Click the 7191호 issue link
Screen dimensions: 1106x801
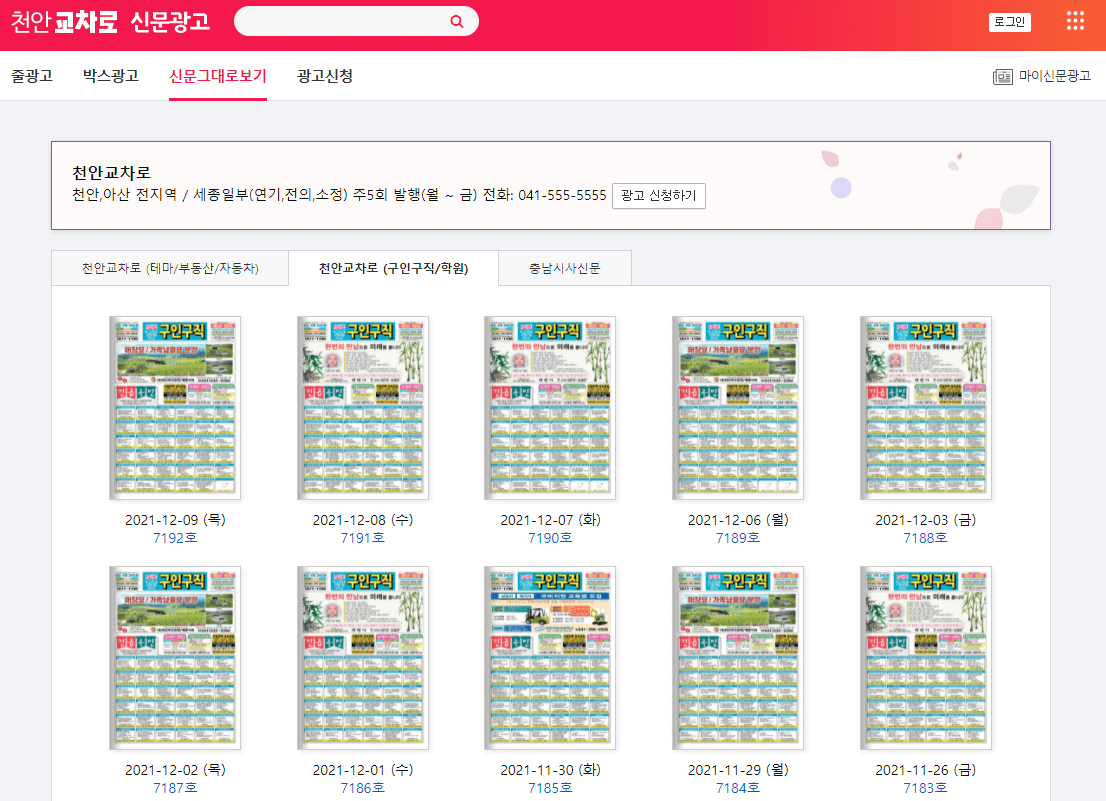363,538
